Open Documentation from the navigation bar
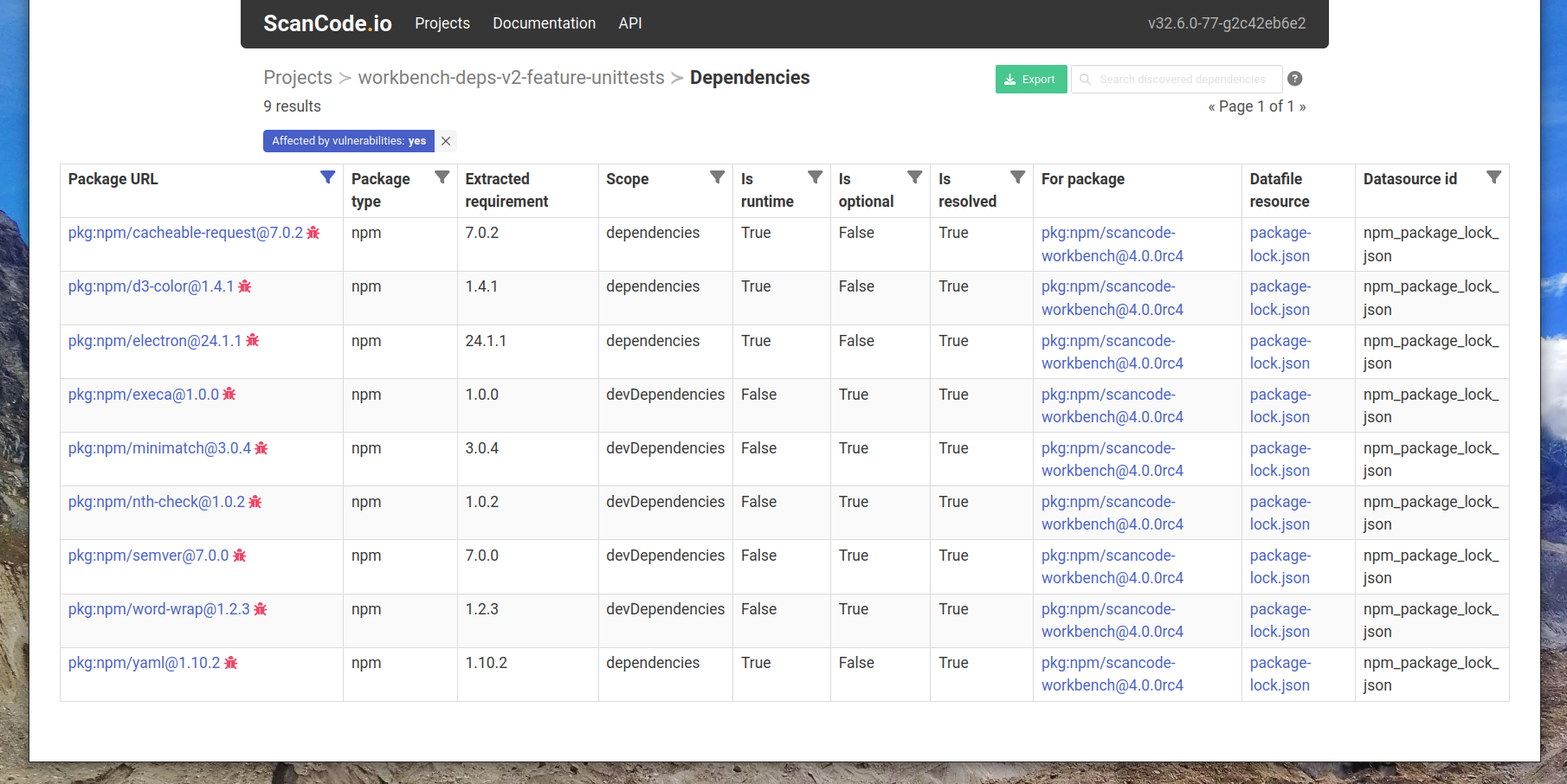This screenshot has height=784, width=1567. tap(544, 23)
